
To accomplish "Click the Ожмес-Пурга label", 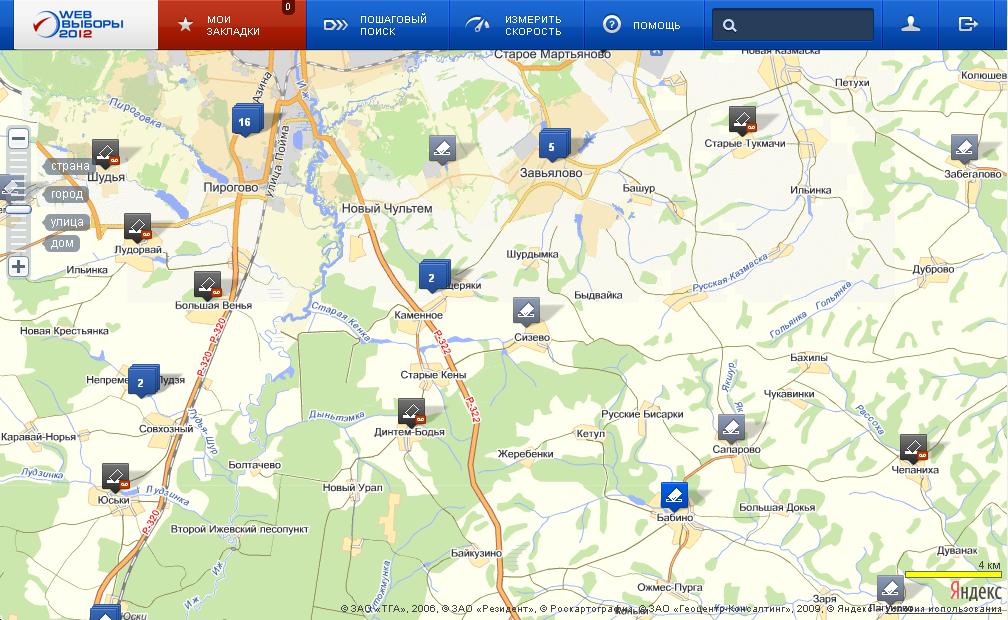I will pyautogui.click(x=670, y=587).
